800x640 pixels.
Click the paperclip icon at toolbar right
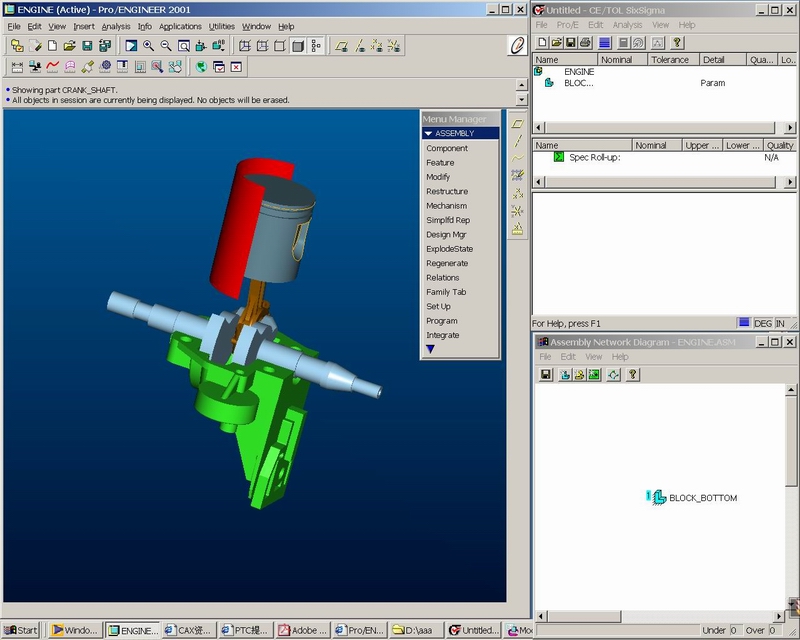[x=517, y=45]
